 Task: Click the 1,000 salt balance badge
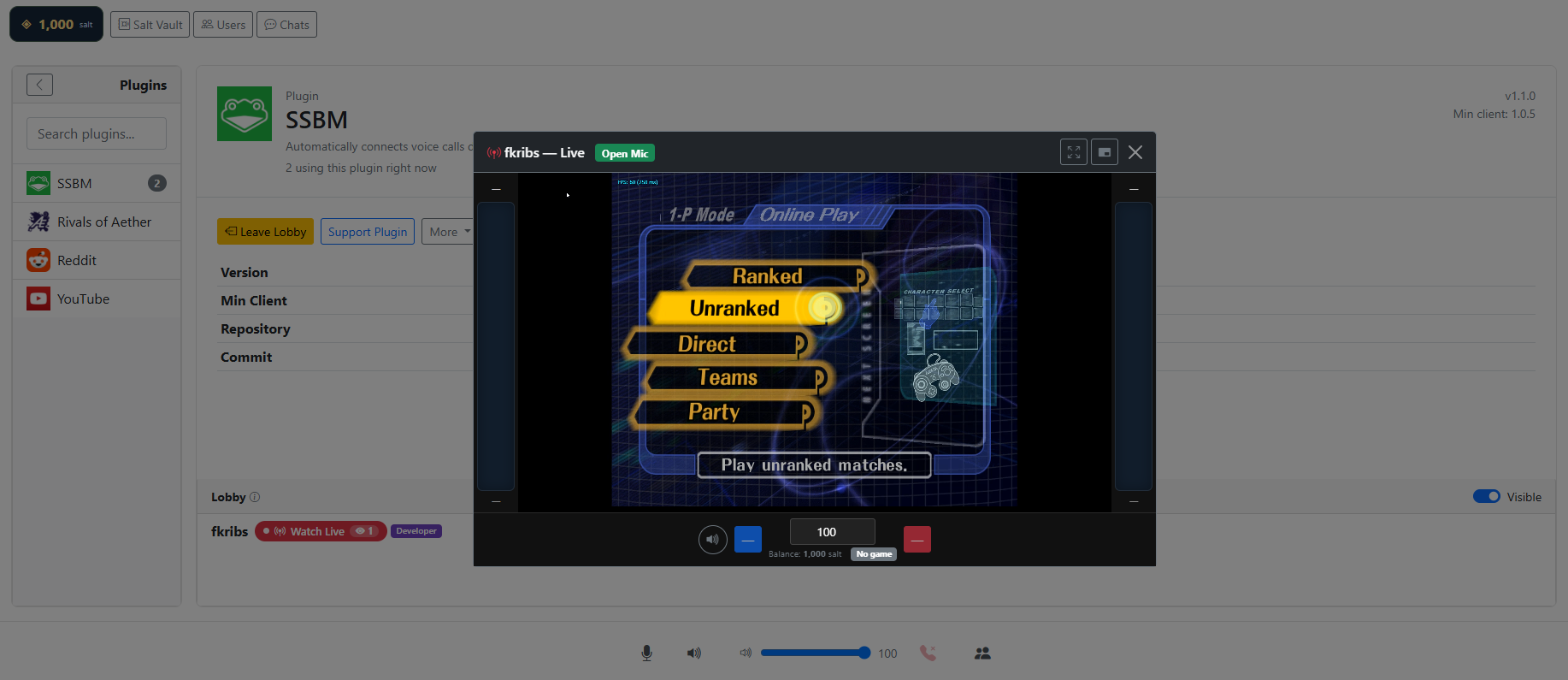click(56, 24)
